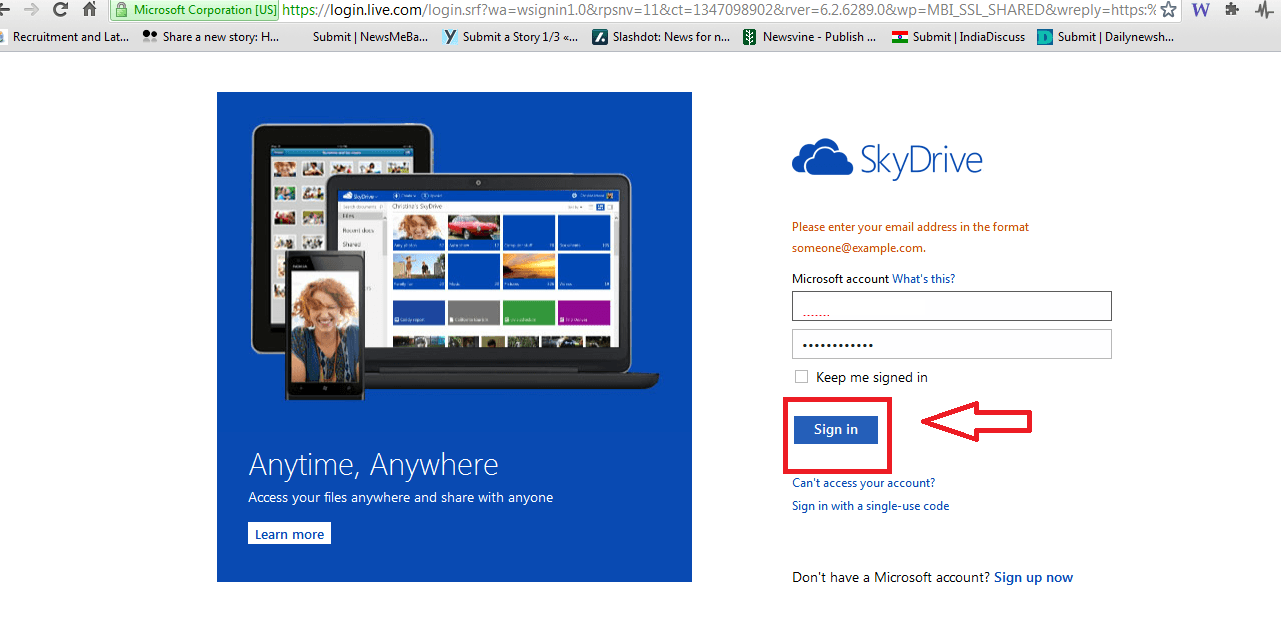The image size is (1281, 617).
Task: Open Recruitment and Lat... bookmark
Action: pos(66,37)
